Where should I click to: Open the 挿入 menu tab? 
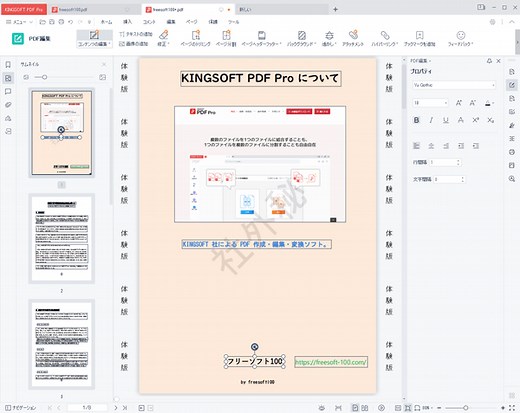pos(127,22)
